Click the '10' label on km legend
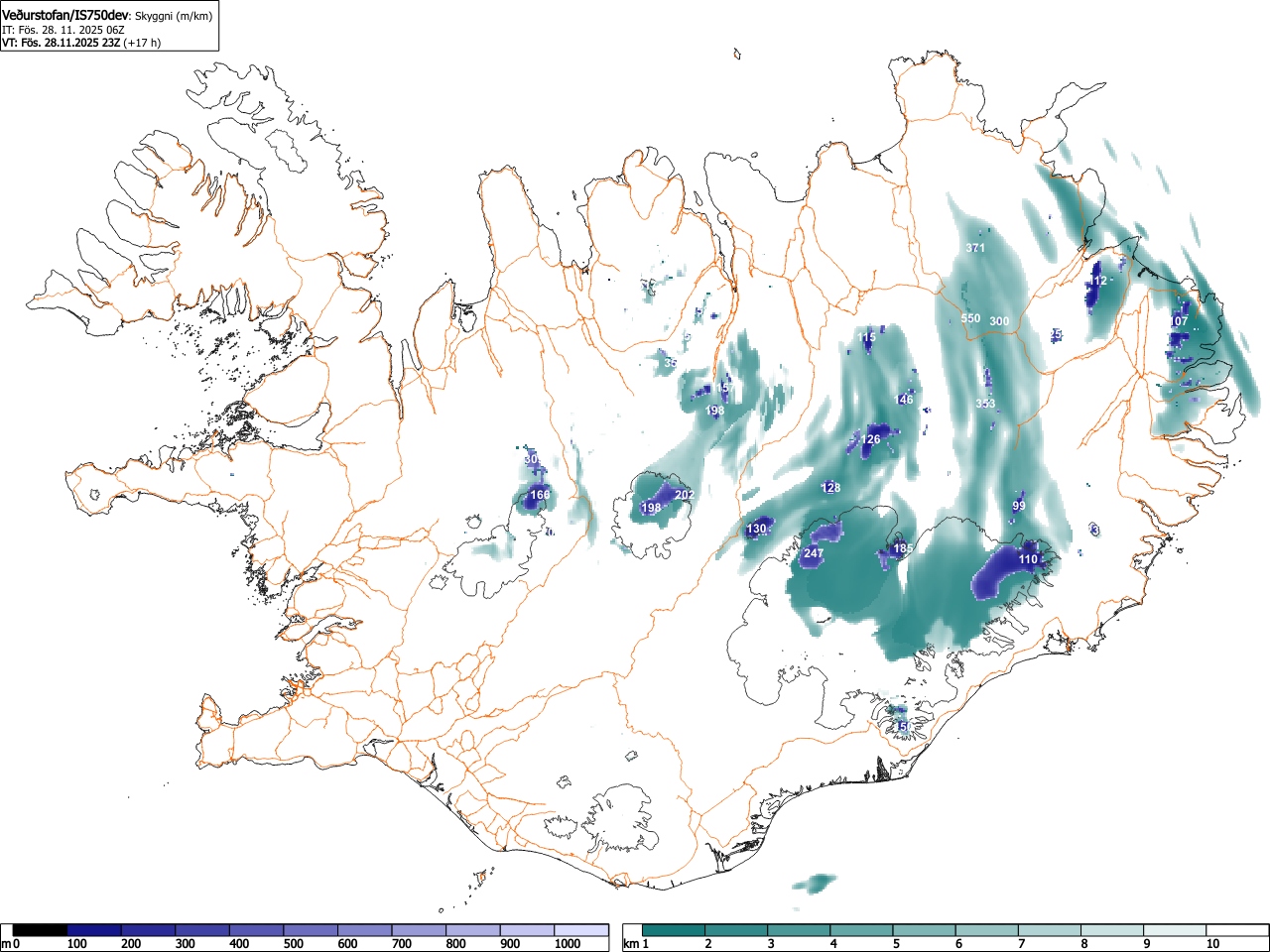Viewport: 1270px width, 952px height. click(1212, 944)
